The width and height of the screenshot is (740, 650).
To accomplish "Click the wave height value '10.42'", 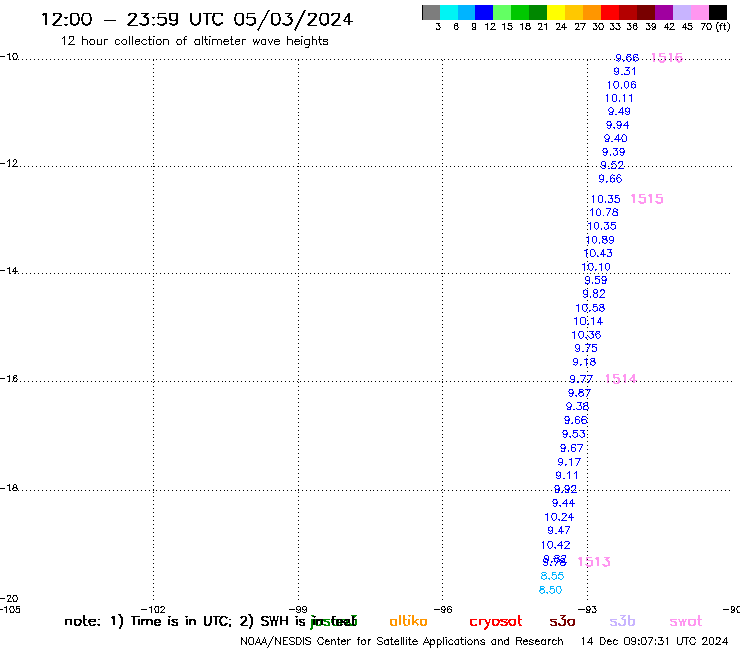I will pos(555,545).
